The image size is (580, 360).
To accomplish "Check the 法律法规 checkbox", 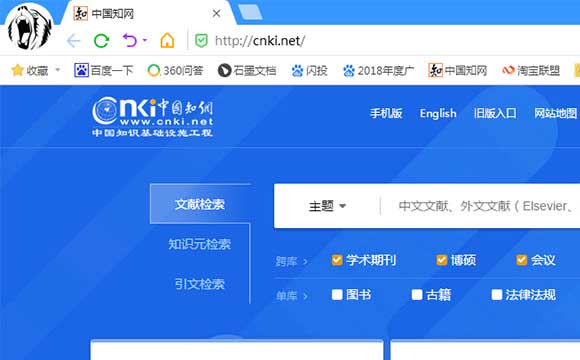I will (497, 295).
